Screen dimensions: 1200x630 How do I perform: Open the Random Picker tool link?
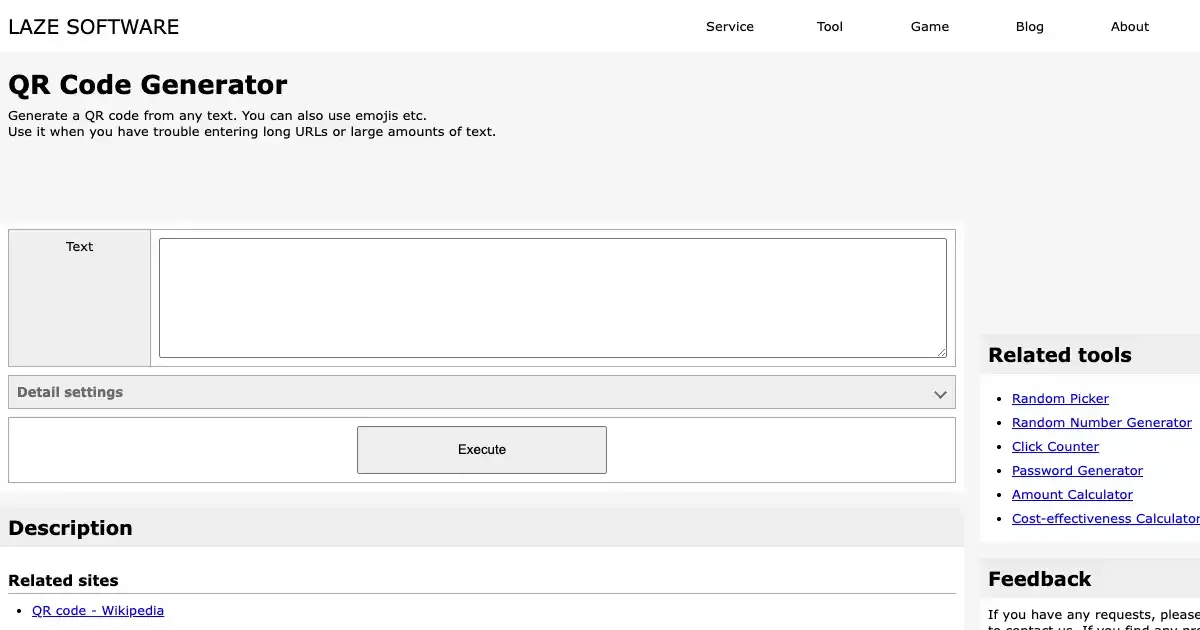click(1060, 399)
